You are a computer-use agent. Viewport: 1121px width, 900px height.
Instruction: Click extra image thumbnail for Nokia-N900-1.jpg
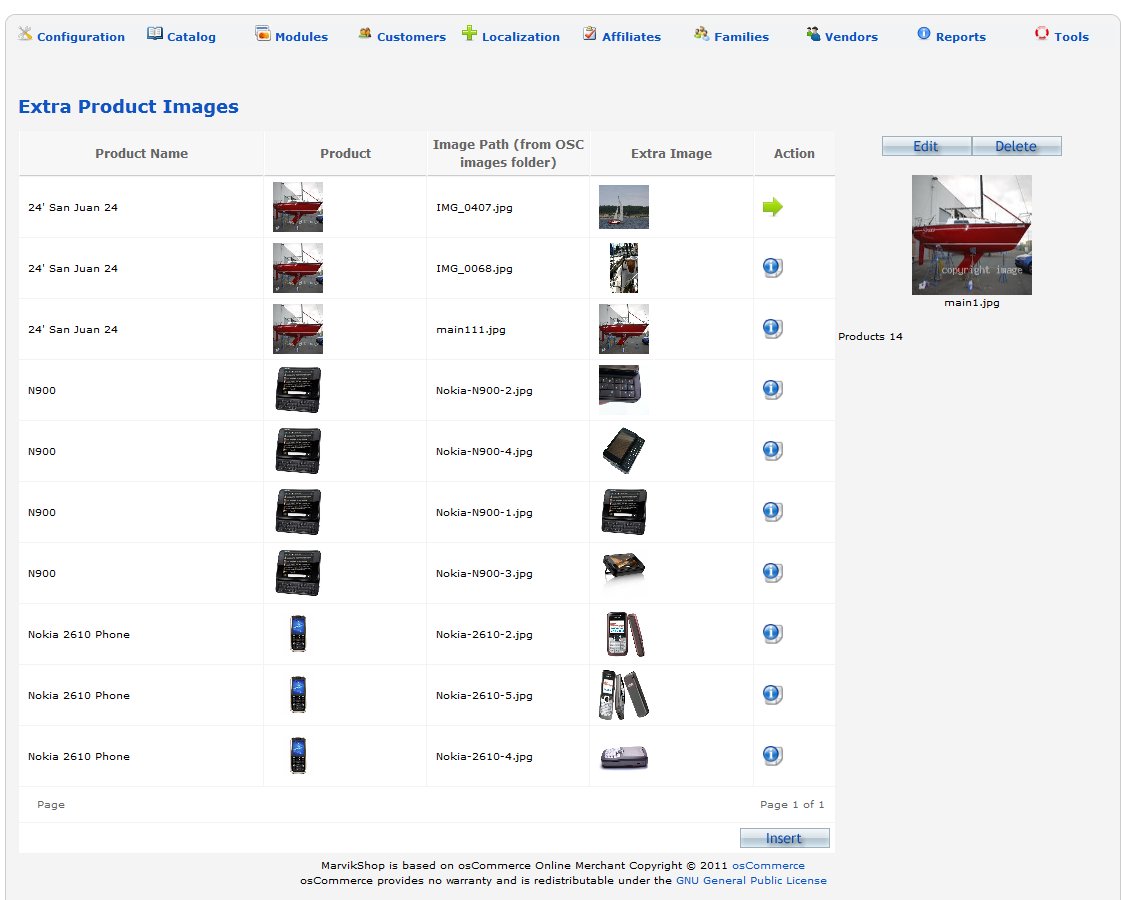click(x=624, y=512)
